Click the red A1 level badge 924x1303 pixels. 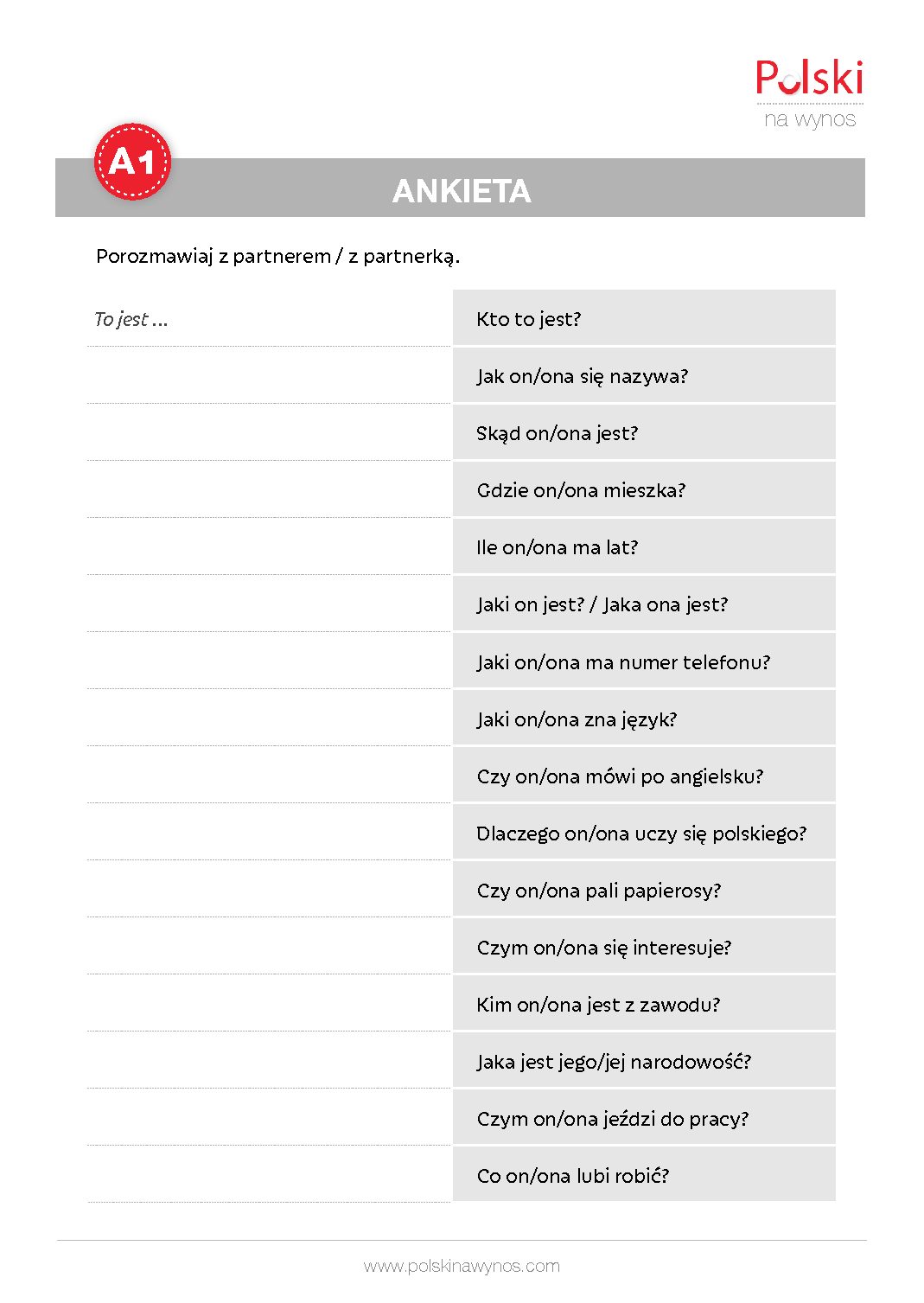coord(132,162)
